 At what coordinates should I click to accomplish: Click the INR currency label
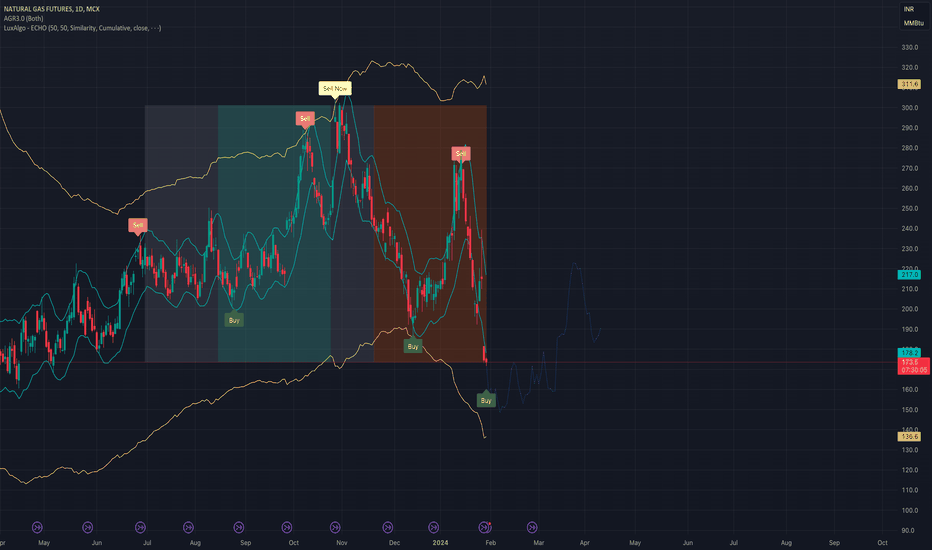point(909,9)
